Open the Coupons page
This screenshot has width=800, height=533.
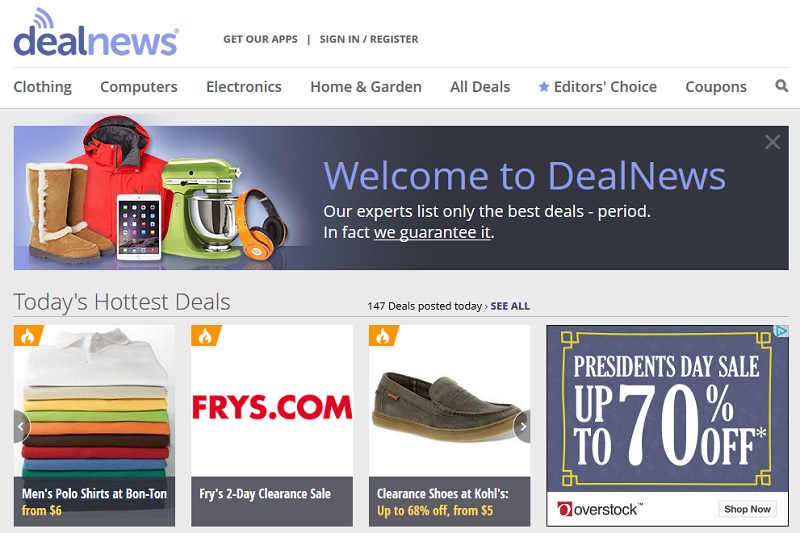point(716,87)
